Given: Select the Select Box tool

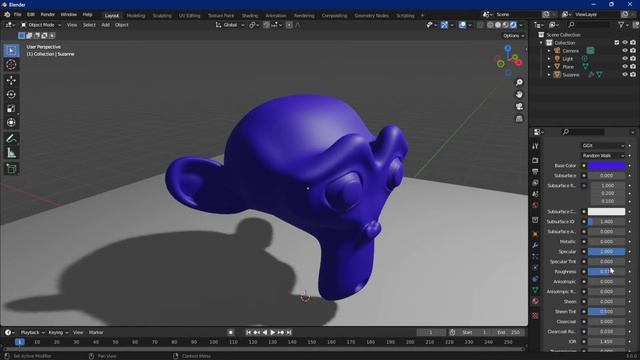Looking at the screenshot, I should click(11, 51).
